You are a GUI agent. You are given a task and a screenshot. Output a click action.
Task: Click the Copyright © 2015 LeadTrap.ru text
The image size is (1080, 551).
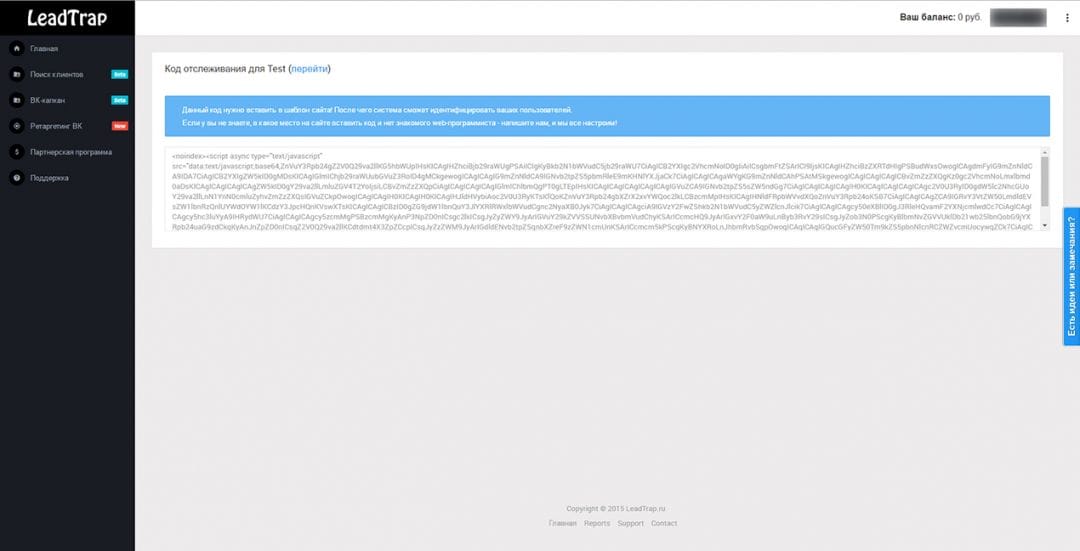point(616,509)
